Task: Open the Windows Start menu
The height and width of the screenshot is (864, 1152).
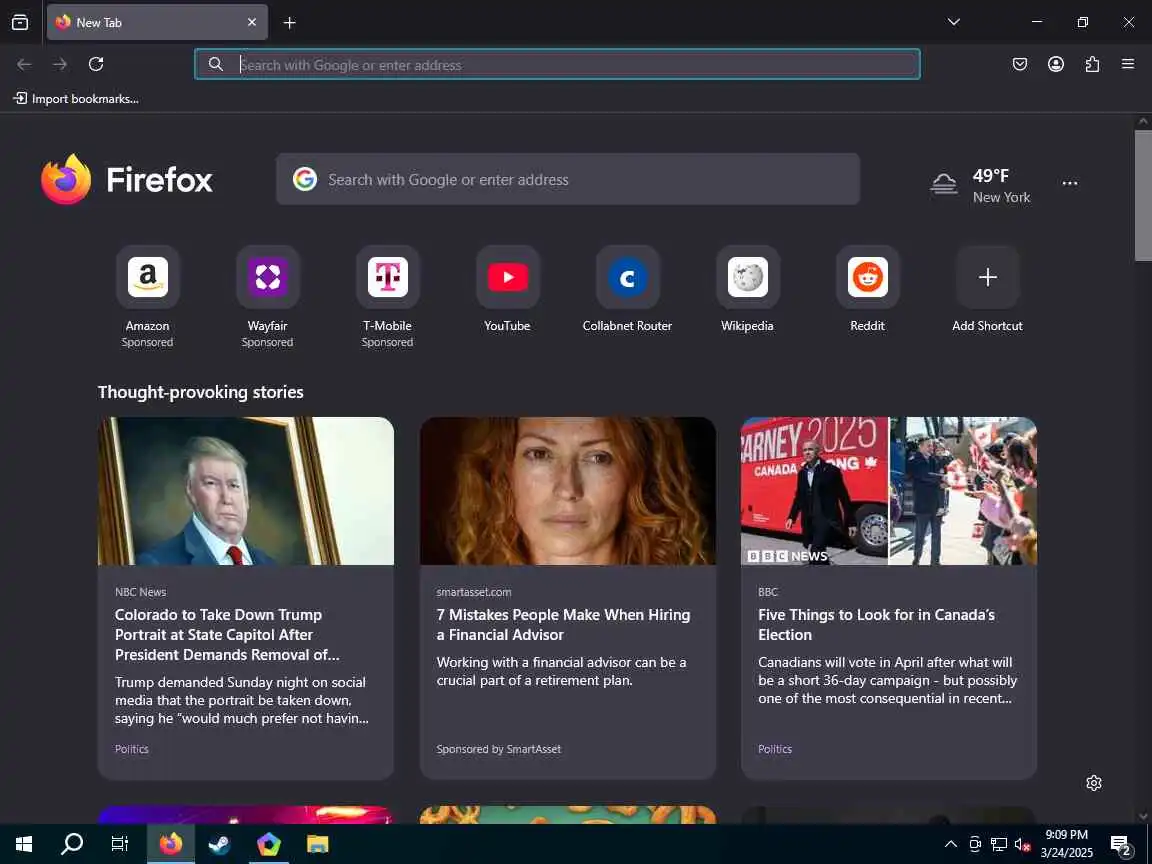Action: (24, 843)
